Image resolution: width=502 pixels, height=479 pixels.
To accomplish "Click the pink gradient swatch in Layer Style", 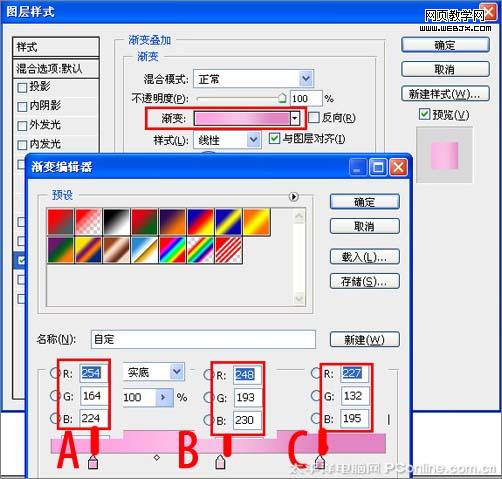I will [242, 118].
